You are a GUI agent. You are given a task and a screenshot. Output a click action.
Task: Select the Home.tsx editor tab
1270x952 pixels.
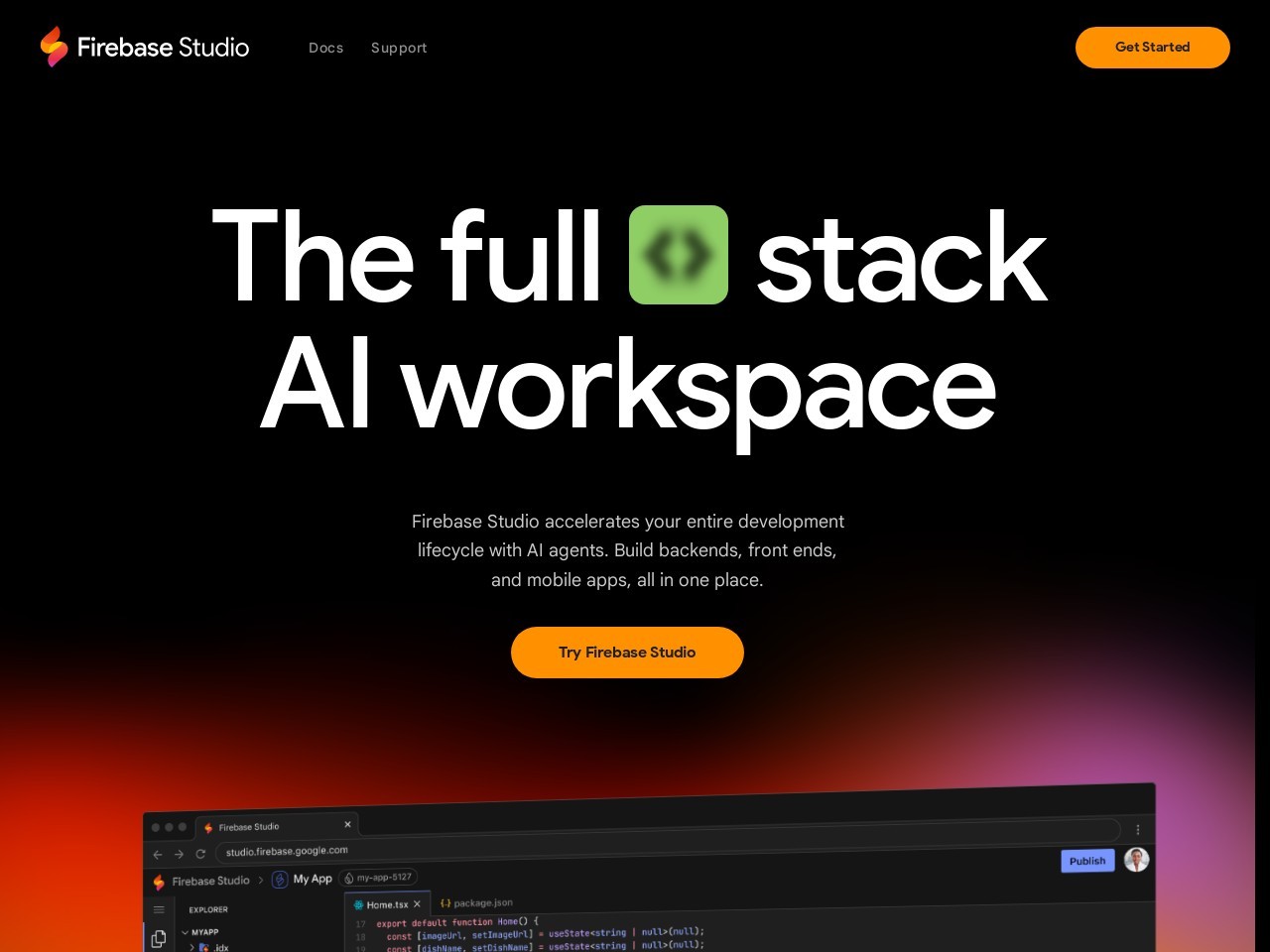point(386,904)
